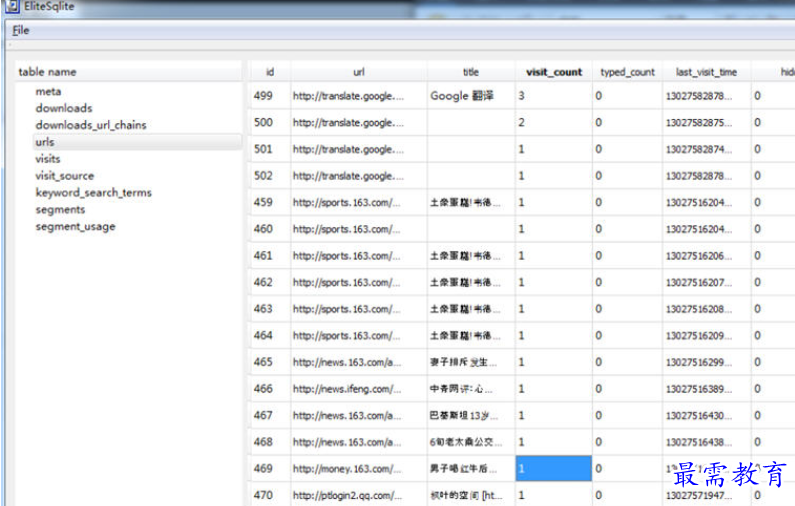Click the ptlogin2.qq.com url in row 470
This screenshot has width=795, height=506.
[x=358, y=495]
